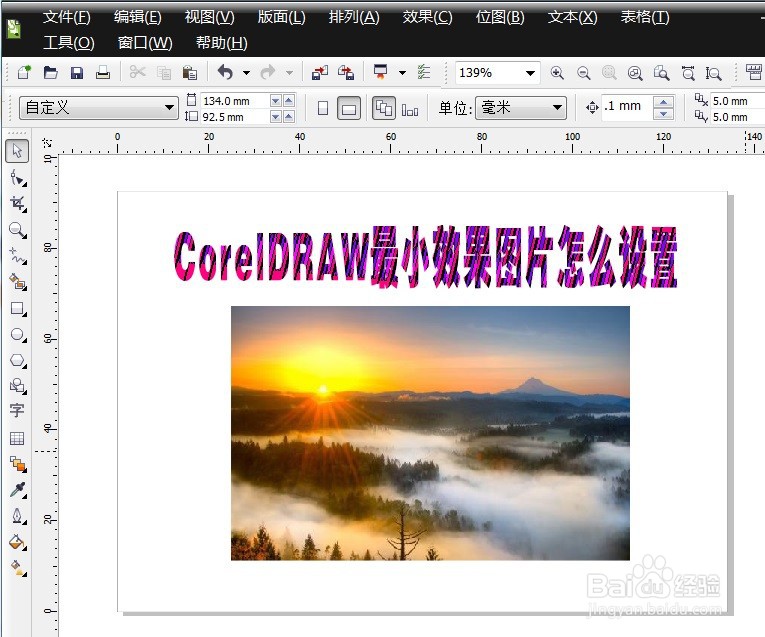Click the Zoom out magnifier
765x637 pixels.
(584, 73)
